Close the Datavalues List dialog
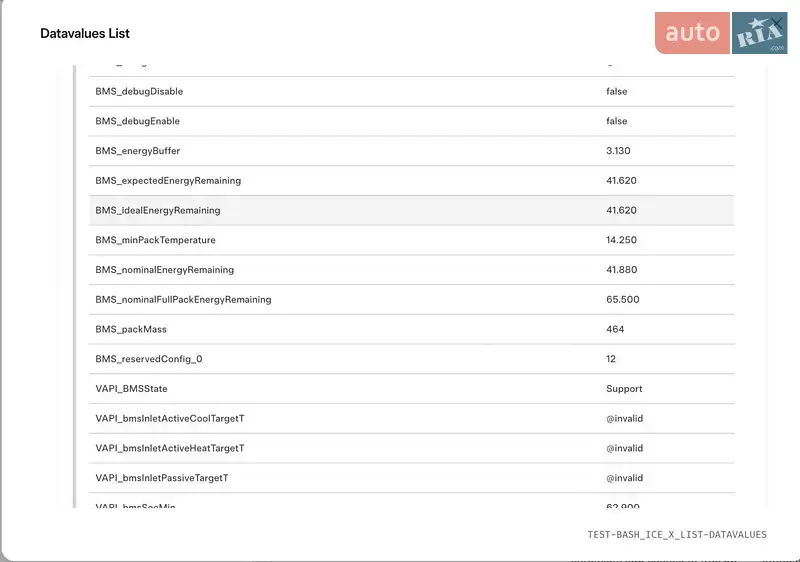This screenshot has height=562, width=800. (x=776, y=22)
